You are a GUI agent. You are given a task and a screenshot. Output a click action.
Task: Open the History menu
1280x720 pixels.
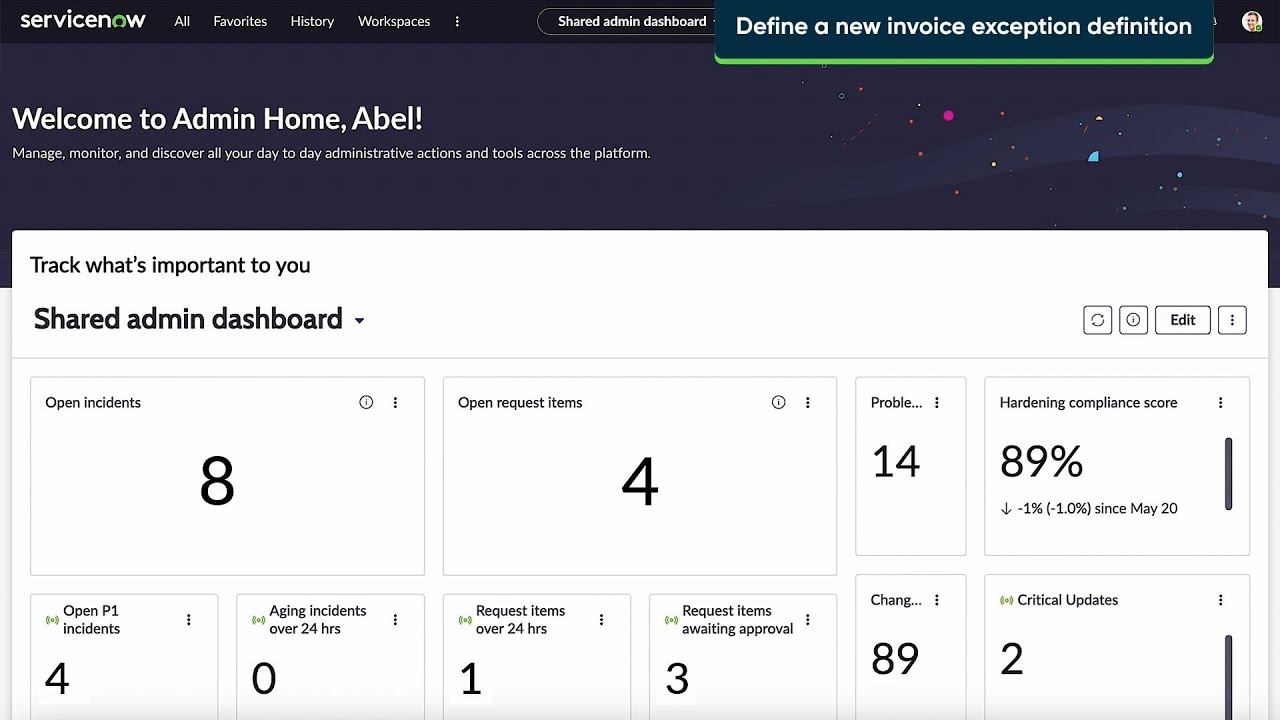coord(312,21)
